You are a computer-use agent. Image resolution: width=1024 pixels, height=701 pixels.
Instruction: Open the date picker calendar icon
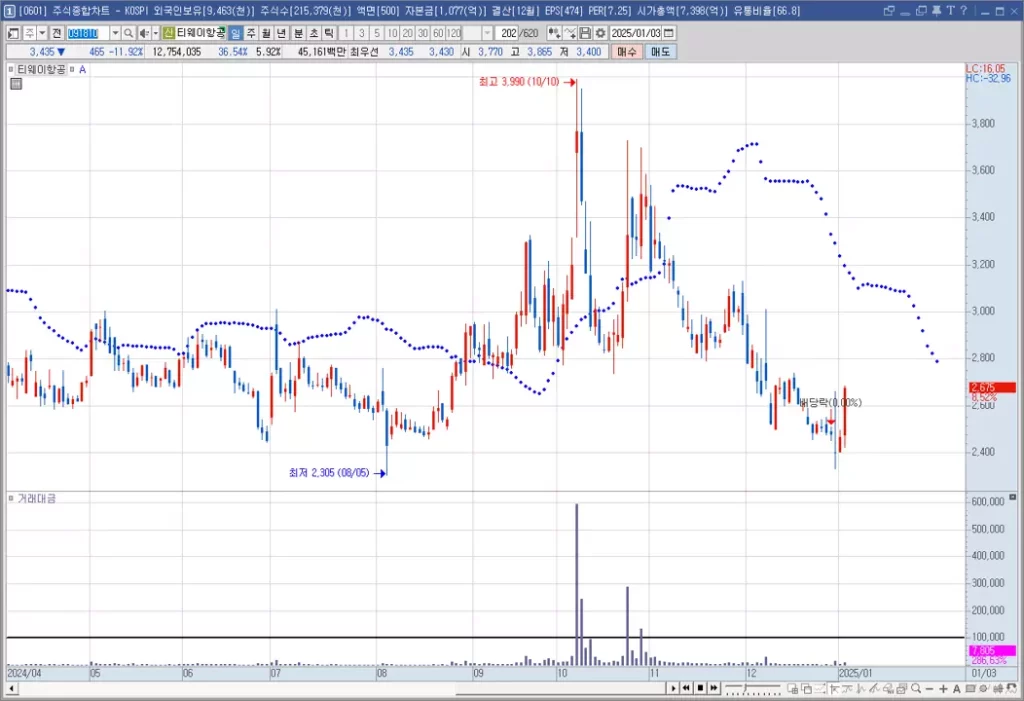[x=669, y=33]
